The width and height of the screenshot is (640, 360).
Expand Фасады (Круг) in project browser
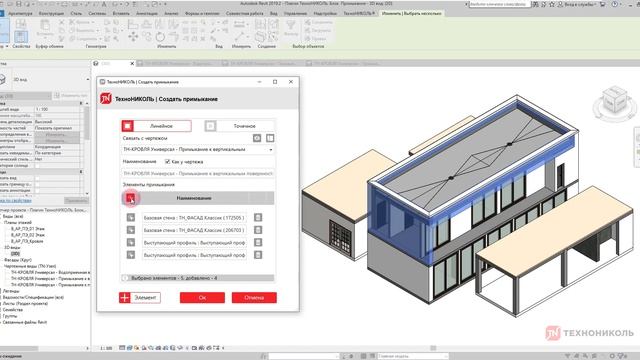point(18,260)
